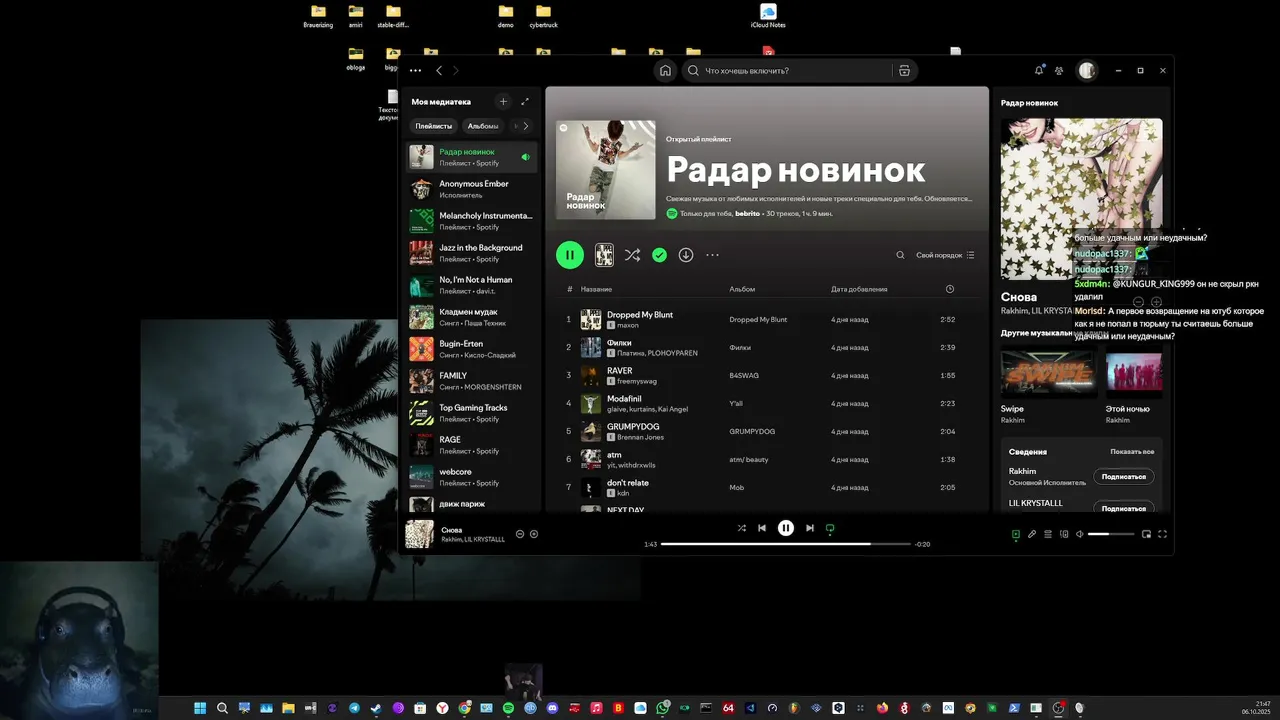This screenshot has height=720, width=1280.
Task: Toggle the Now Playing view icon
Action: [x=1015, y=534]
